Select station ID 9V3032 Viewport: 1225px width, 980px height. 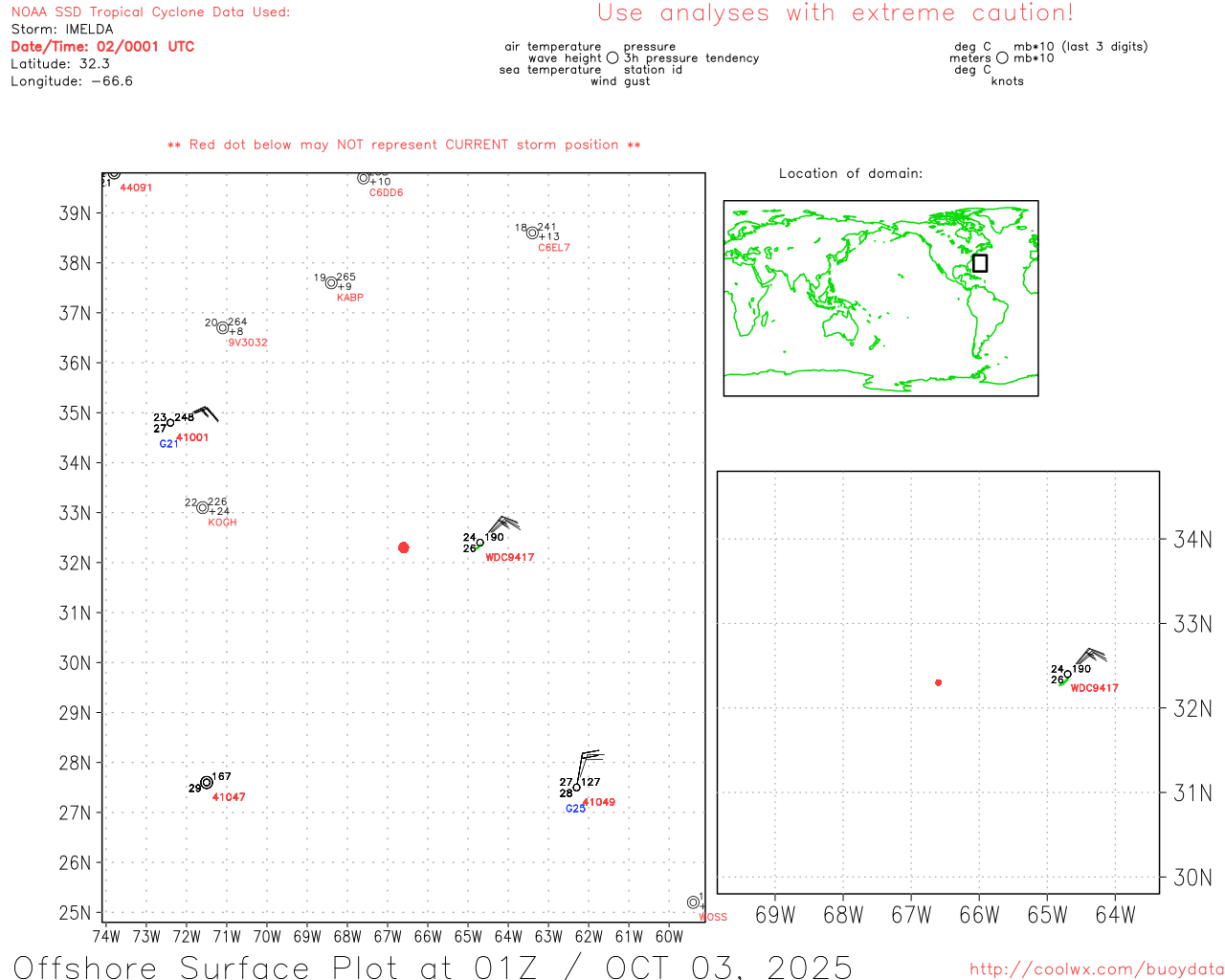pyautogui.click(x=248, y=343)
